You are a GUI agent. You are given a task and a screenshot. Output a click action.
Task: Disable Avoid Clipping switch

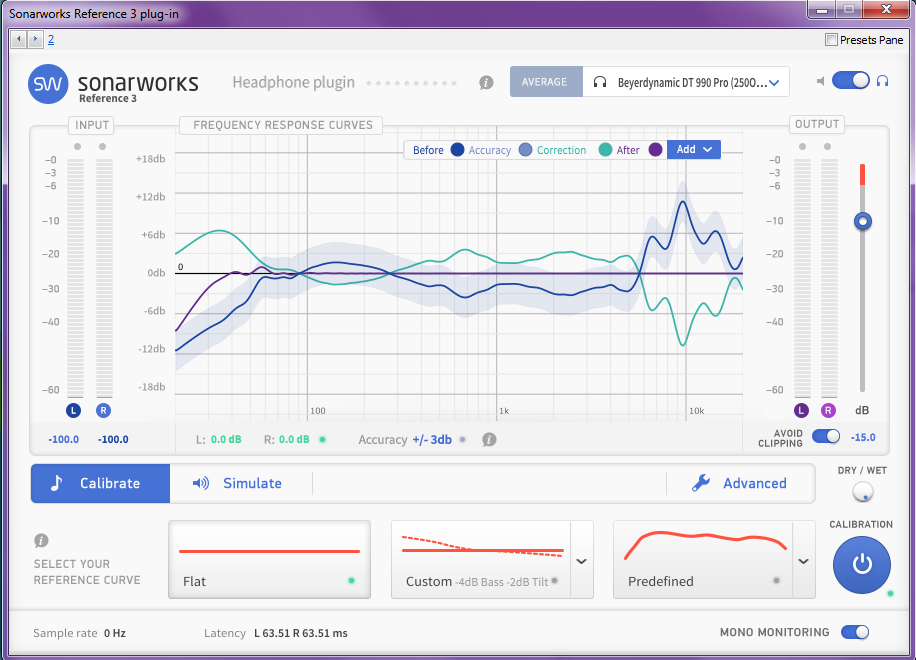pos(826,436)
